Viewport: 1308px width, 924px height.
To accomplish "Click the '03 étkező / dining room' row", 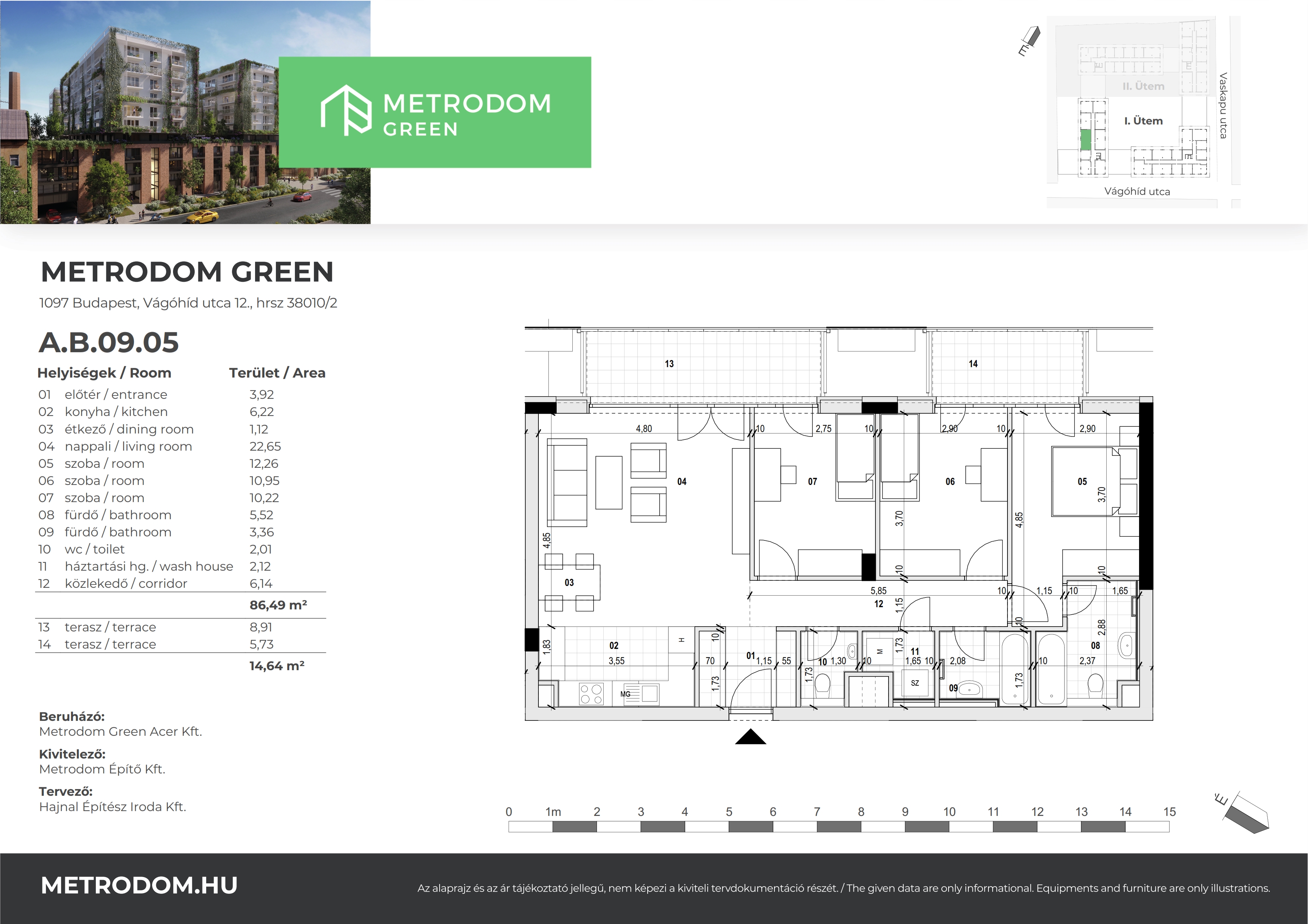I will (180, 429).
